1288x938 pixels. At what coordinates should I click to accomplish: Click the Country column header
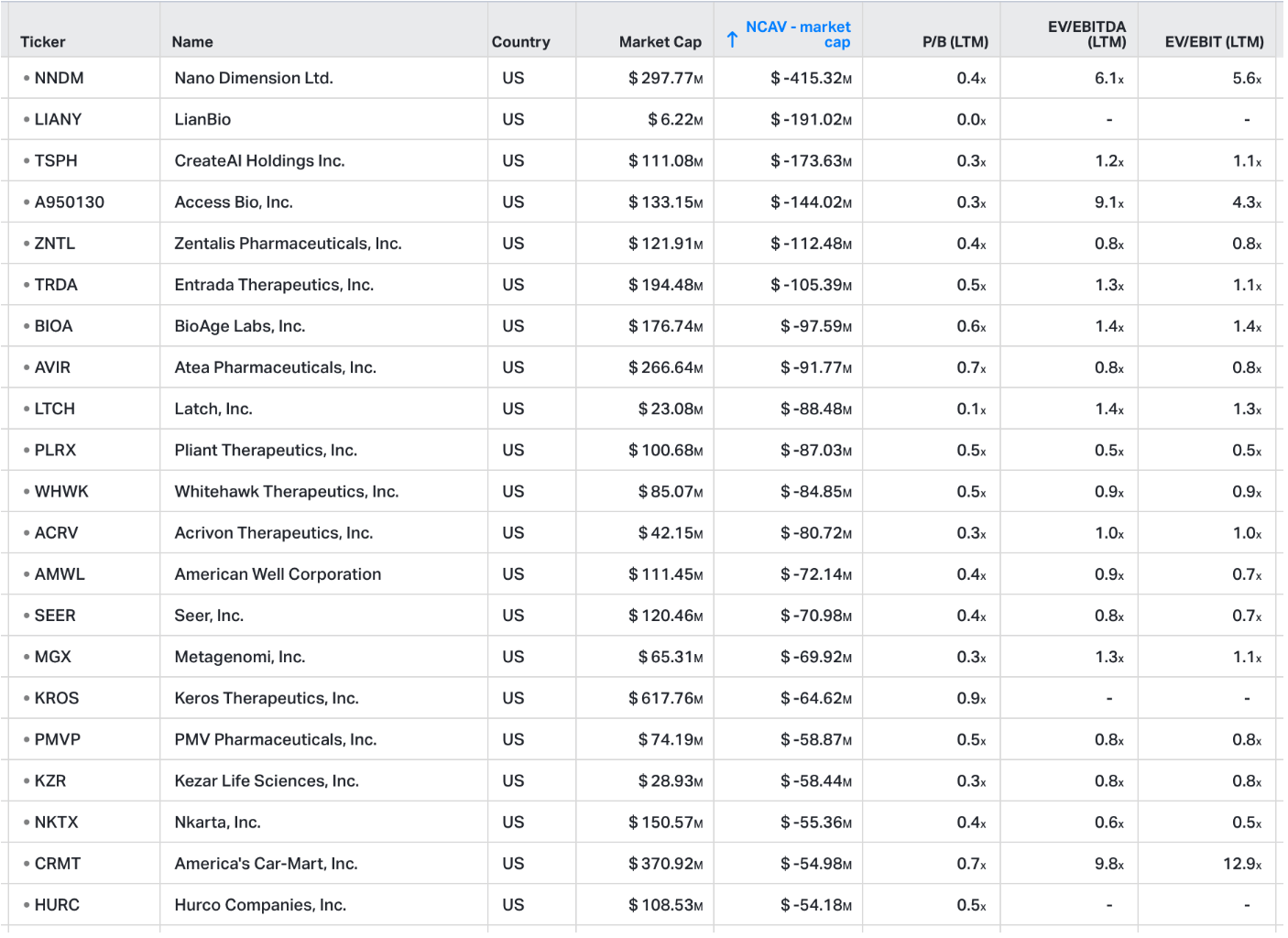[x=520, y=42]
